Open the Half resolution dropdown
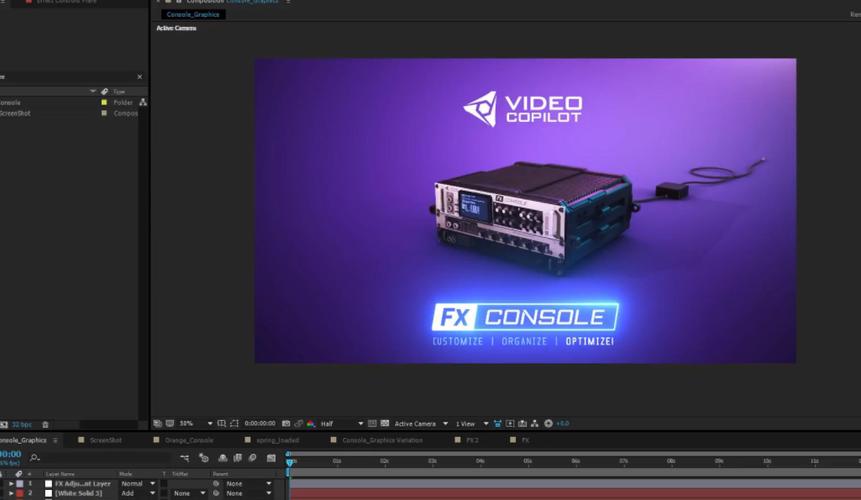Image resolution: width=861 pixels, height=500 pixels. [x=342, y=424]
